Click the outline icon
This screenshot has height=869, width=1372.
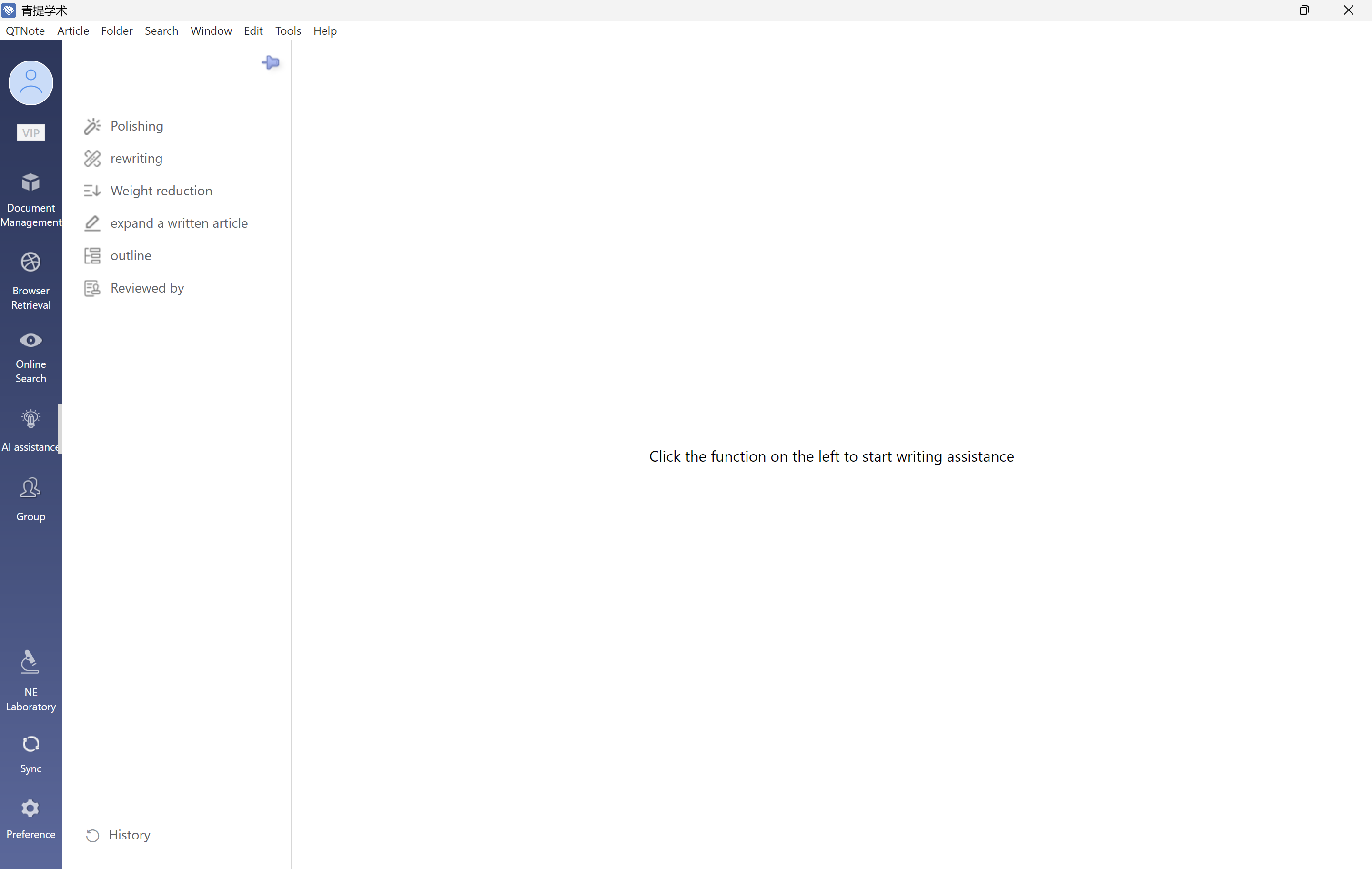click(x=92, y=256)
